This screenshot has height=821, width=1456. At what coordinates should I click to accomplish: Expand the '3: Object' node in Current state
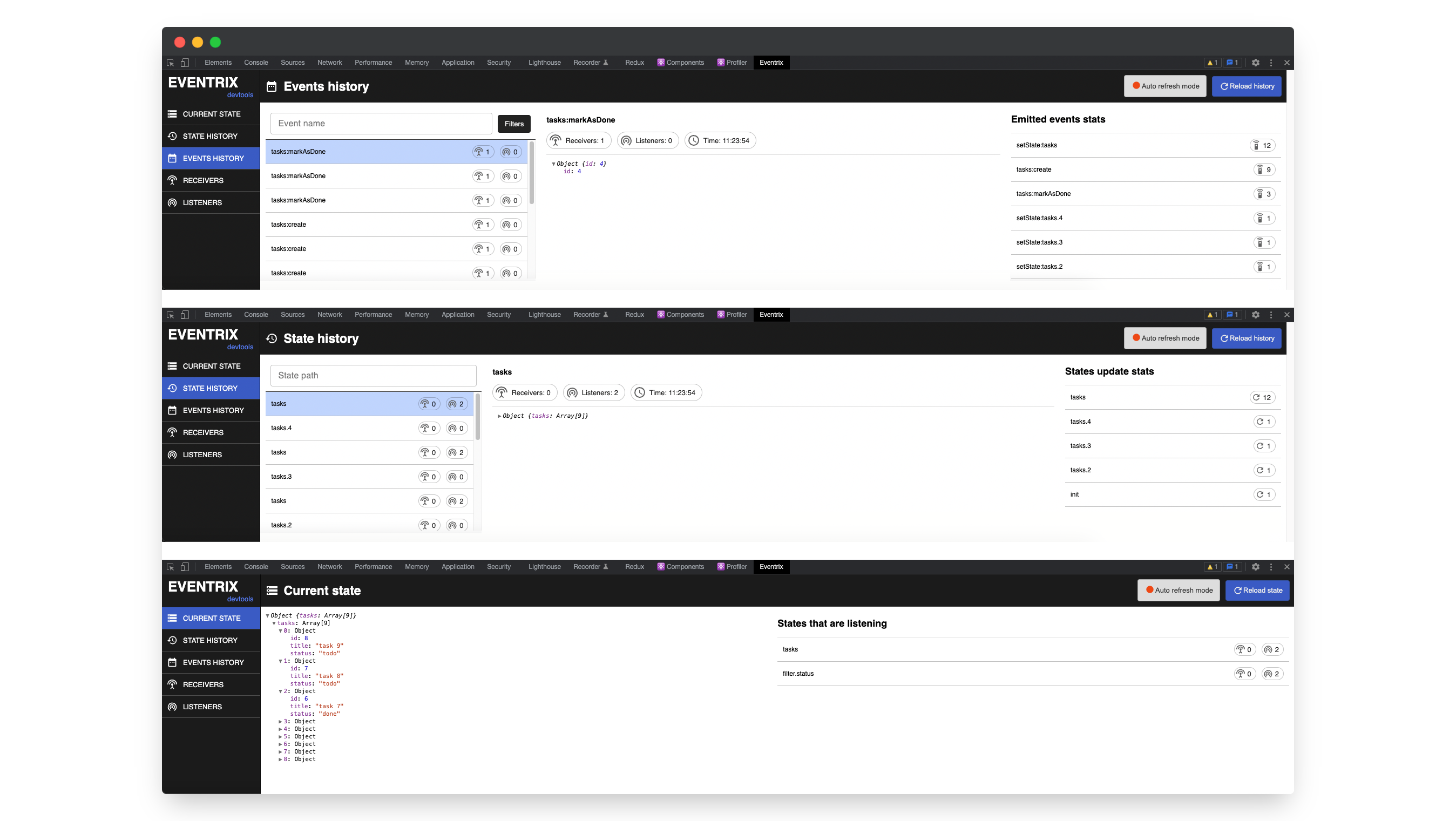[x=280, y=722]
